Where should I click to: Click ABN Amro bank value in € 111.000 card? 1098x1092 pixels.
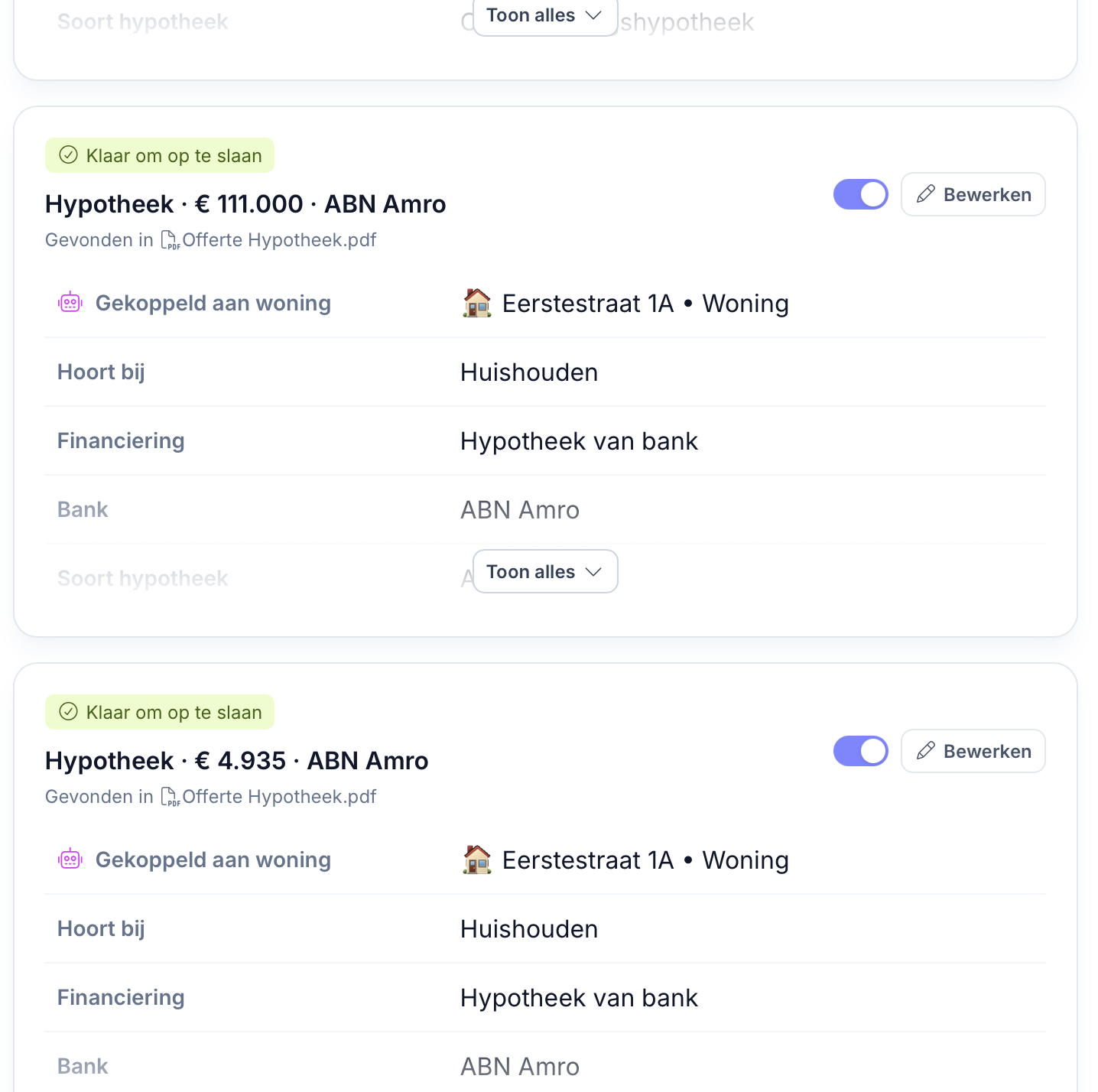pyautogui.click(x=520, y=510)
